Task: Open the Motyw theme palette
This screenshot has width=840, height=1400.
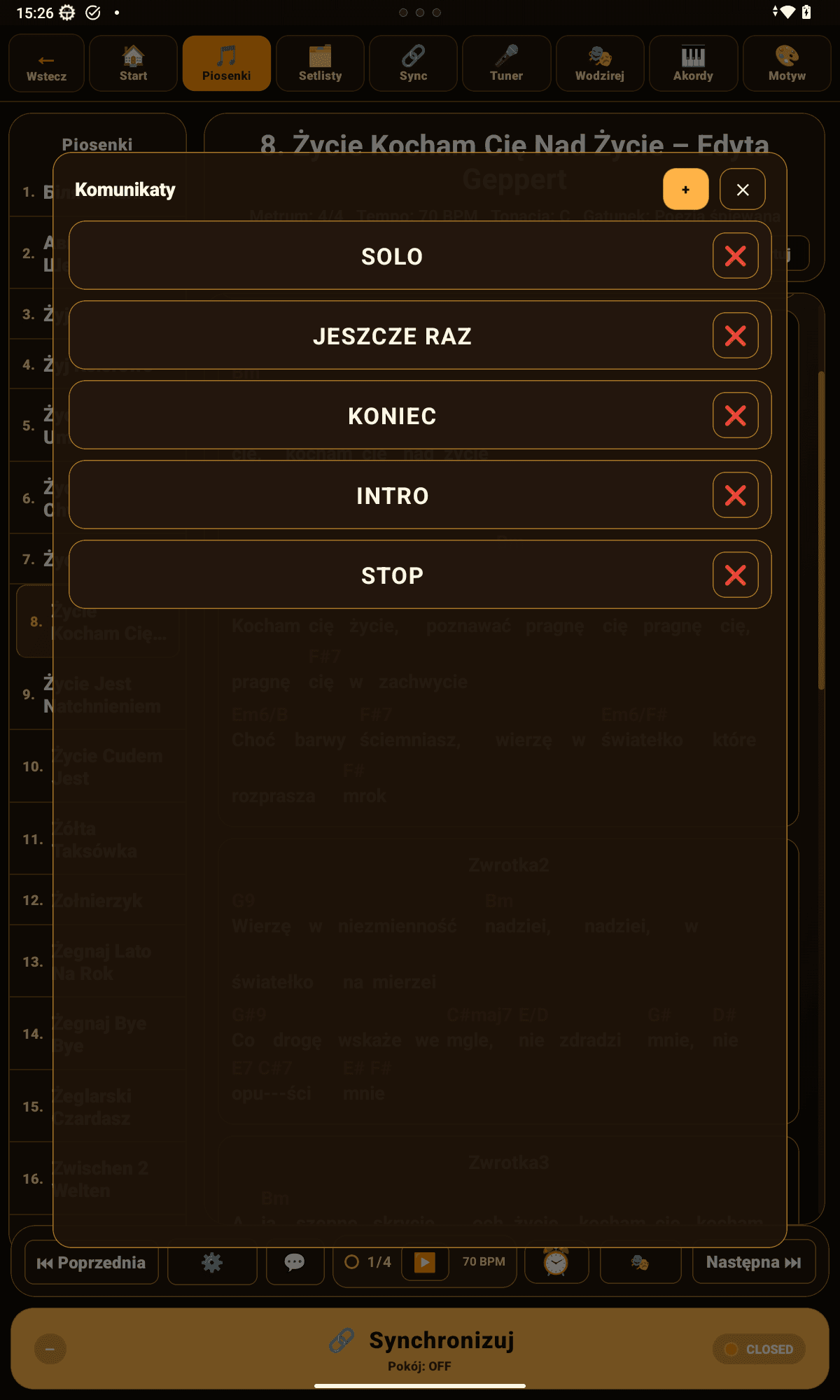Action: click(x=787, y=64)
